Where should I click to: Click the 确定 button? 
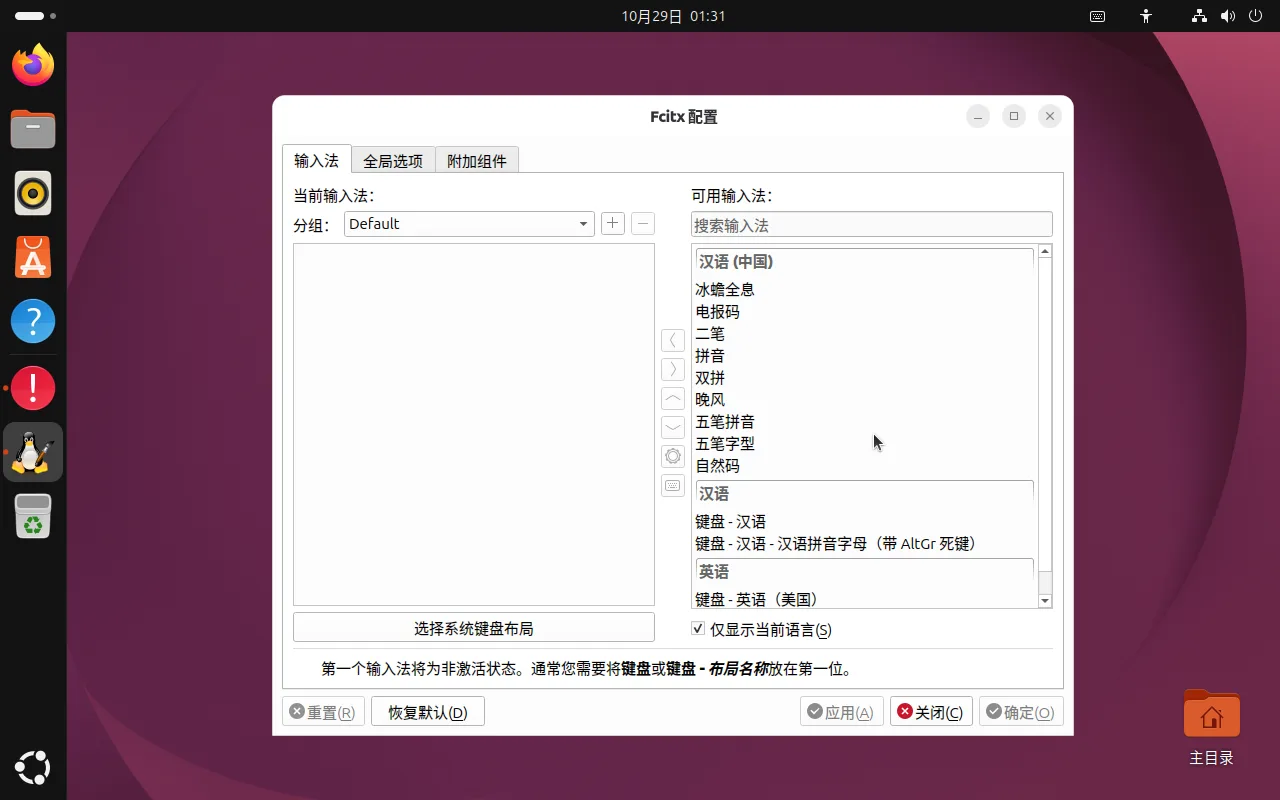coord(1021,712)
